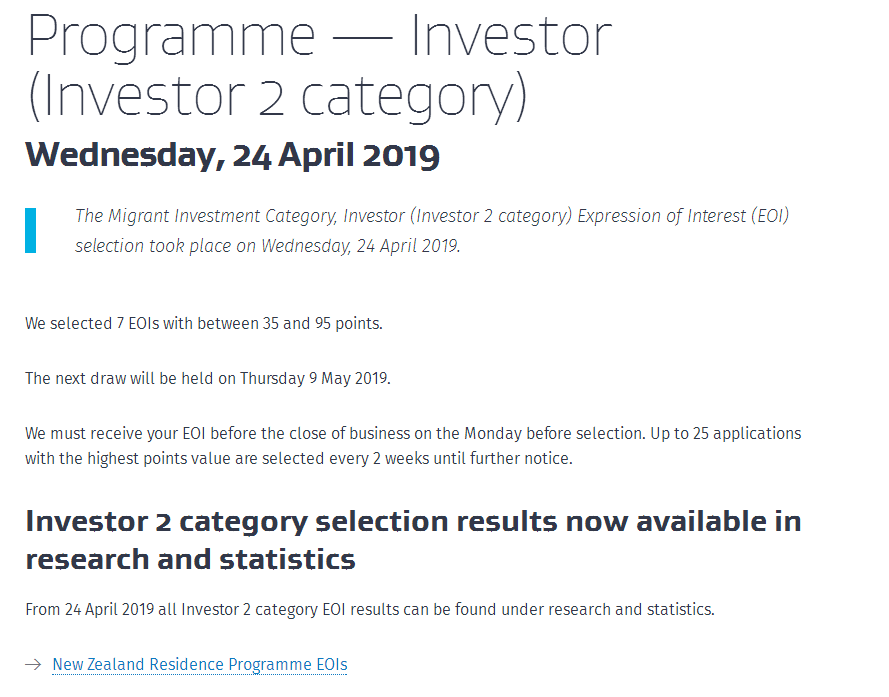Click 'Expression of Interest (EOI)' italic text
The width and height of the screenshot is (889, 697).
(x=683, y=216)
